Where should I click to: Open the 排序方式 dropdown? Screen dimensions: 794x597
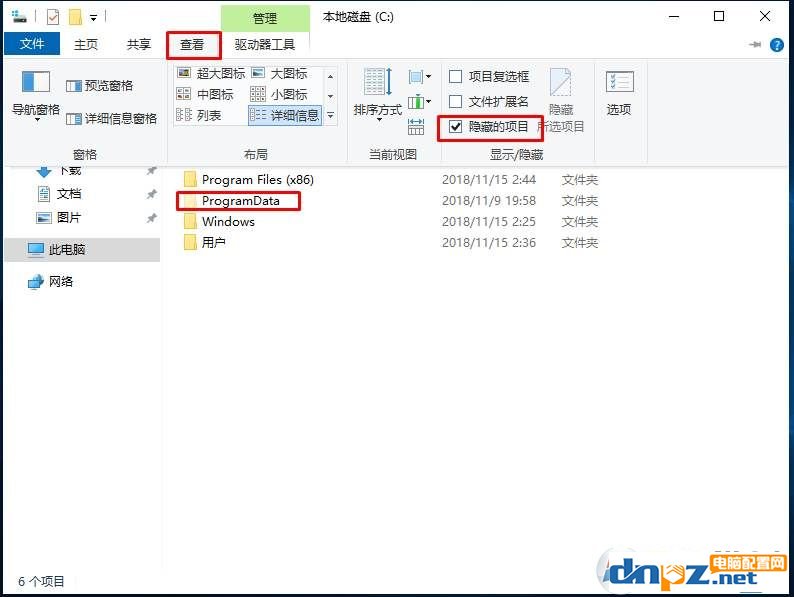pos(378,95)
